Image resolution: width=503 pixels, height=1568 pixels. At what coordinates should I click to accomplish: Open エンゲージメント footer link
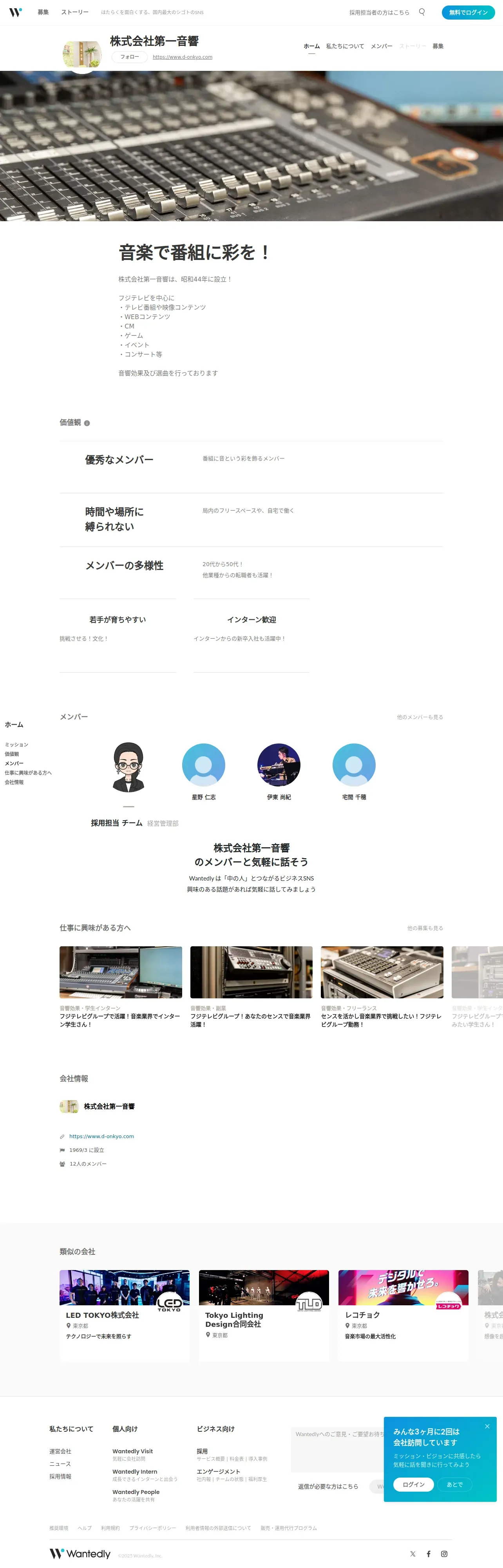click(218, 1472)
